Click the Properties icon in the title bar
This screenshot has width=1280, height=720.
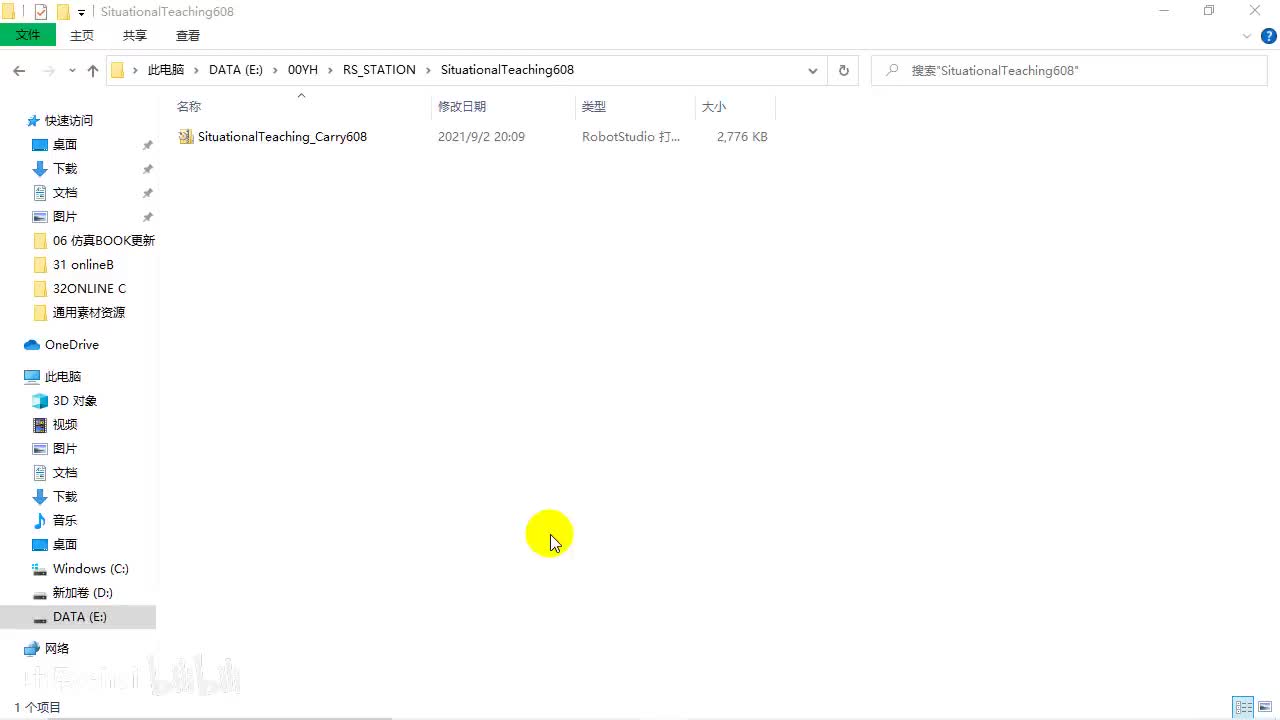41,12
